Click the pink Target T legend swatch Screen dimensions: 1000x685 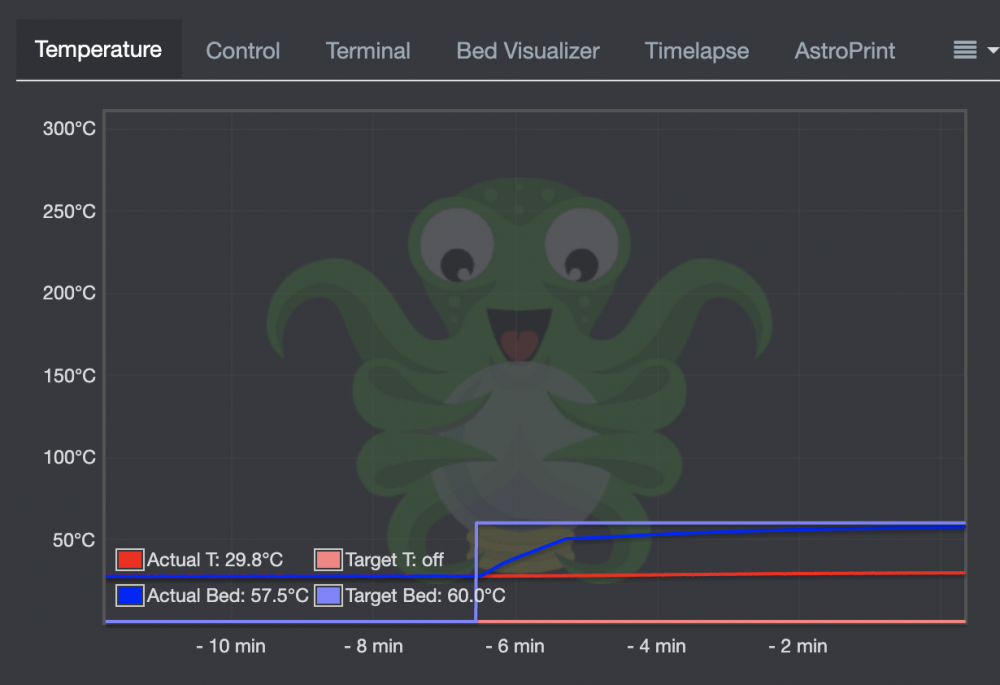[328, 560]
